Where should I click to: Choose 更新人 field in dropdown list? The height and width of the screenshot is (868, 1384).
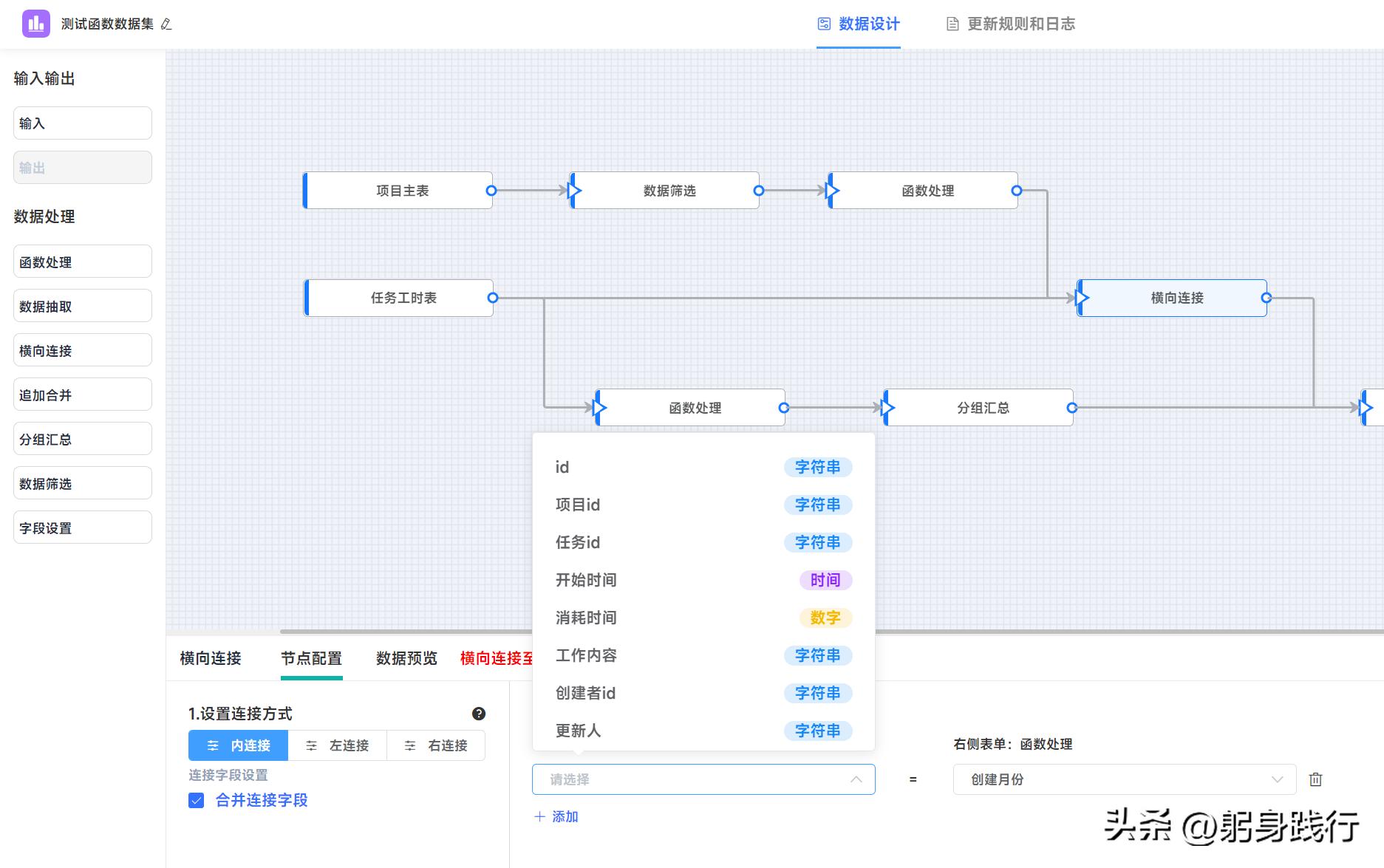click(x=703, y=731)
